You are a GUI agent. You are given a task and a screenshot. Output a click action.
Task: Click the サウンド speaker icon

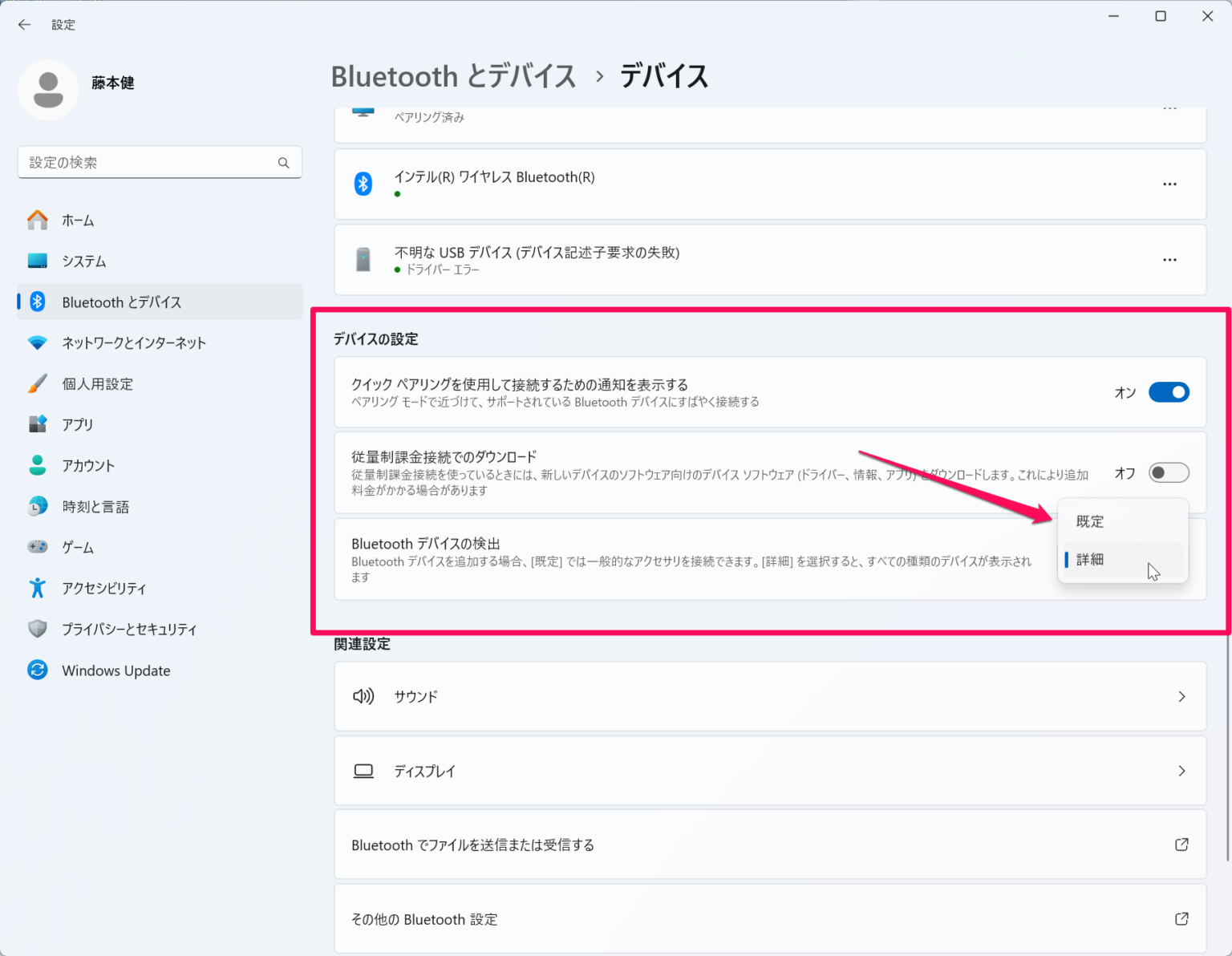pos(363,696)
